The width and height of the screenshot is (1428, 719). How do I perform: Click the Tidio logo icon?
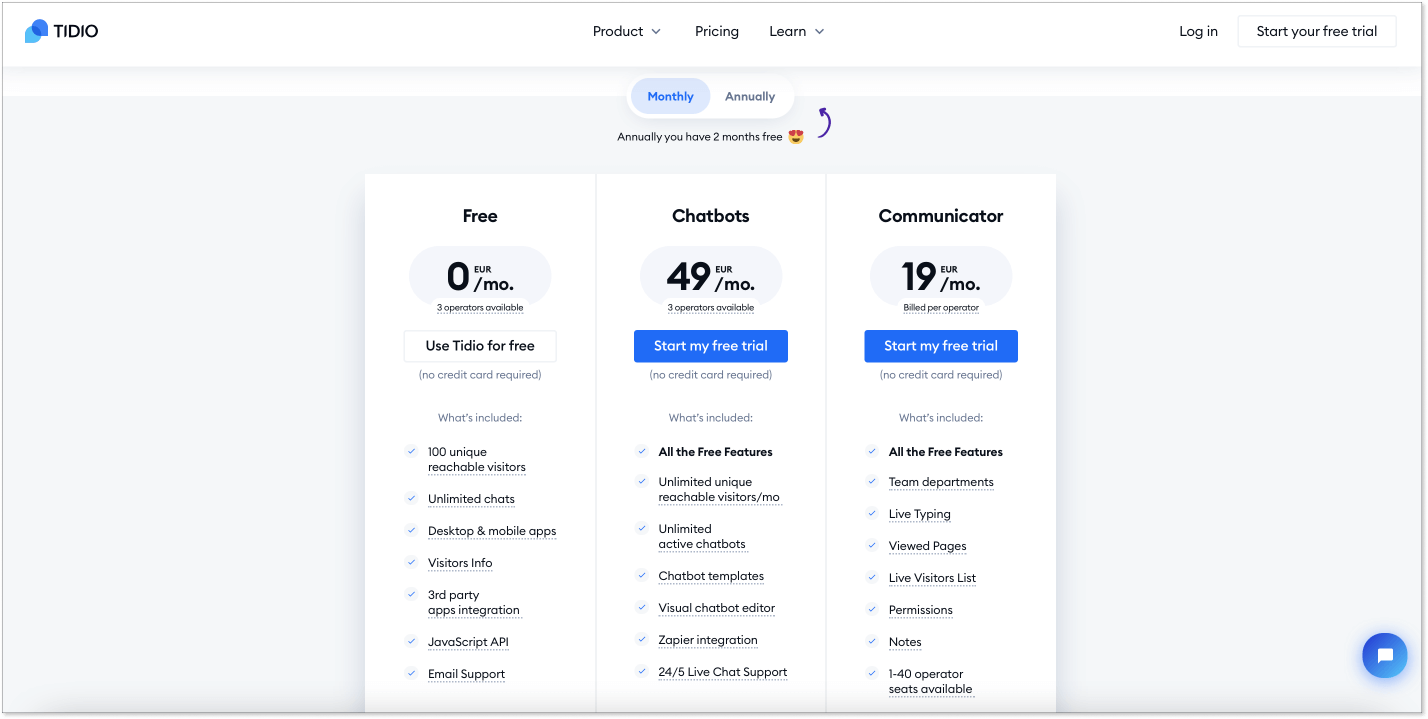point(36,31)
